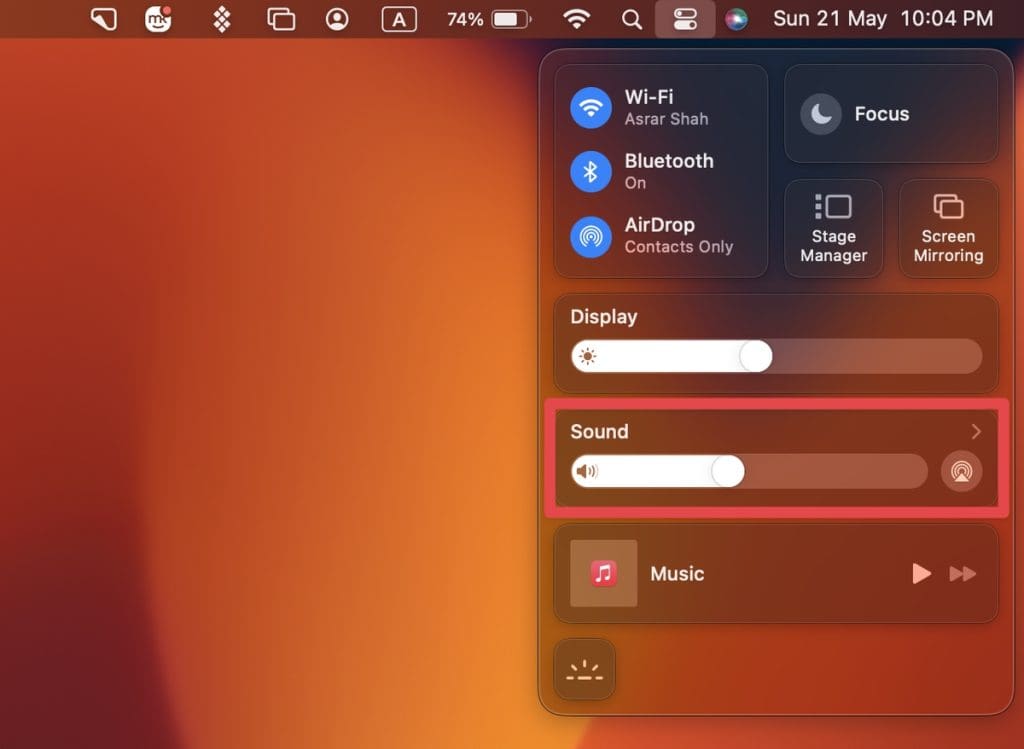Click the AirPlay audio output icon
The width and height of the screenshot is (1024, 749).
[961, 472]
